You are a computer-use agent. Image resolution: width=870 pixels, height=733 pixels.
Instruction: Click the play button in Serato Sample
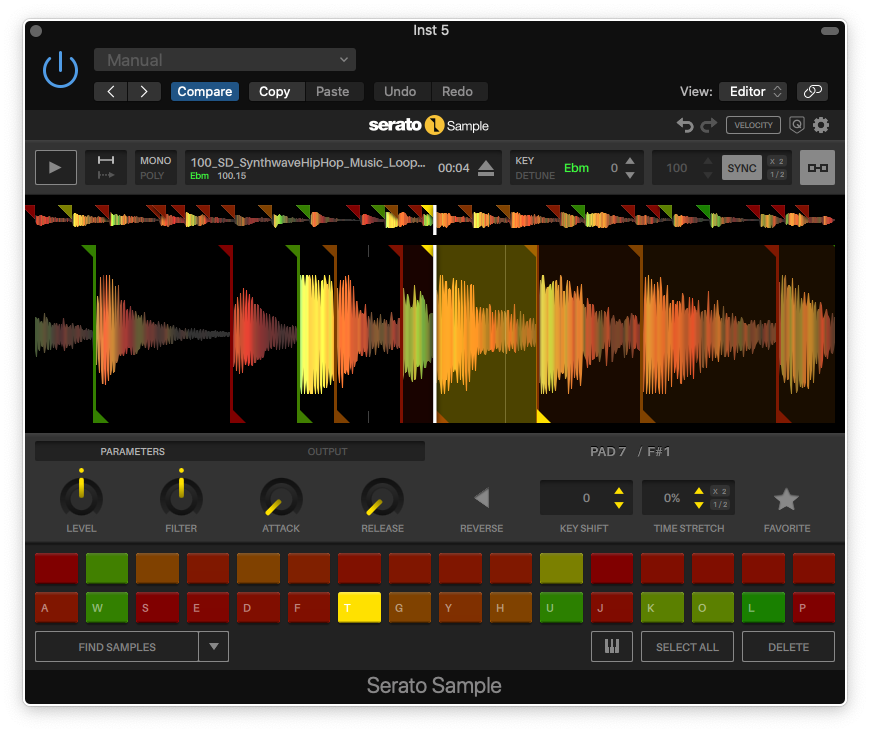(55, 167)
